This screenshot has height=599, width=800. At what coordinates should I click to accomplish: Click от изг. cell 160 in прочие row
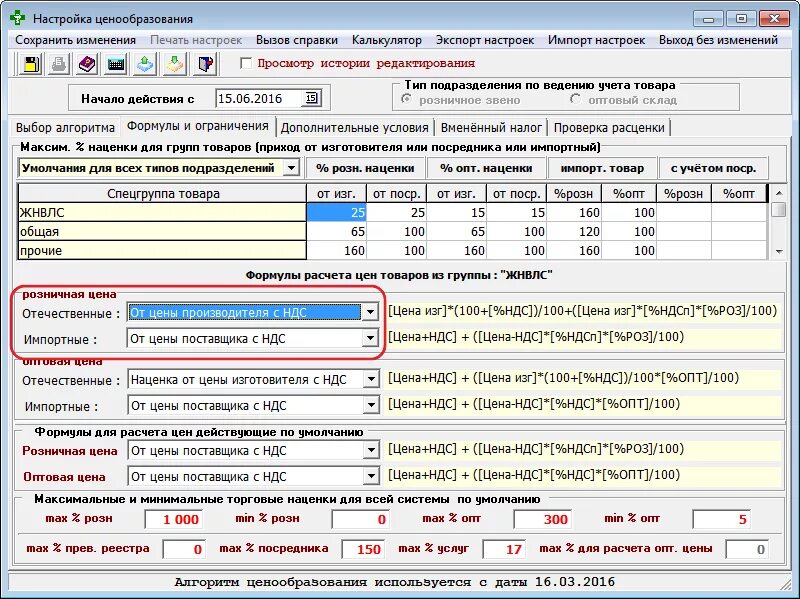(x=337, y=250)
